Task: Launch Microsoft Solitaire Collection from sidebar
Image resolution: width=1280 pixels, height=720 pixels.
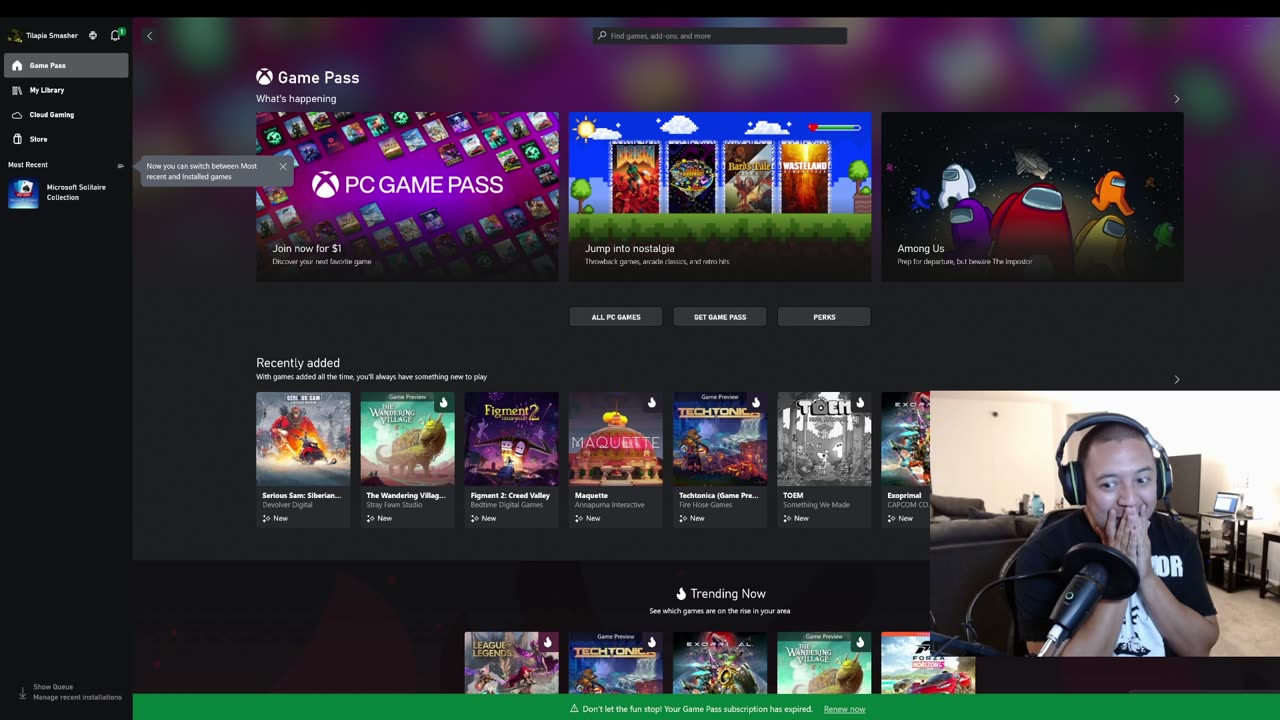Action: [66, 193]
